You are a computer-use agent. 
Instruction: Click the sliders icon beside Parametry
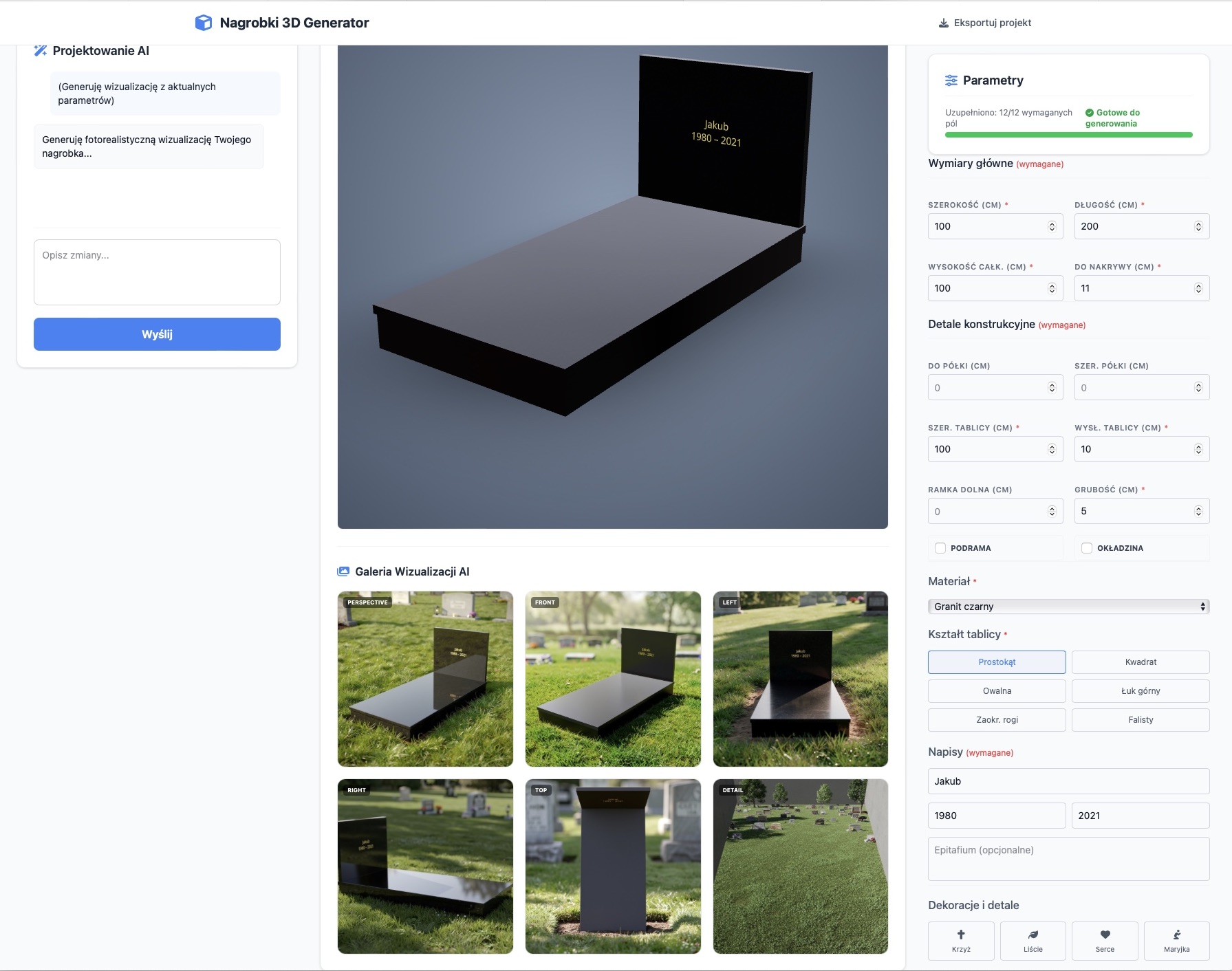[951, 80]
